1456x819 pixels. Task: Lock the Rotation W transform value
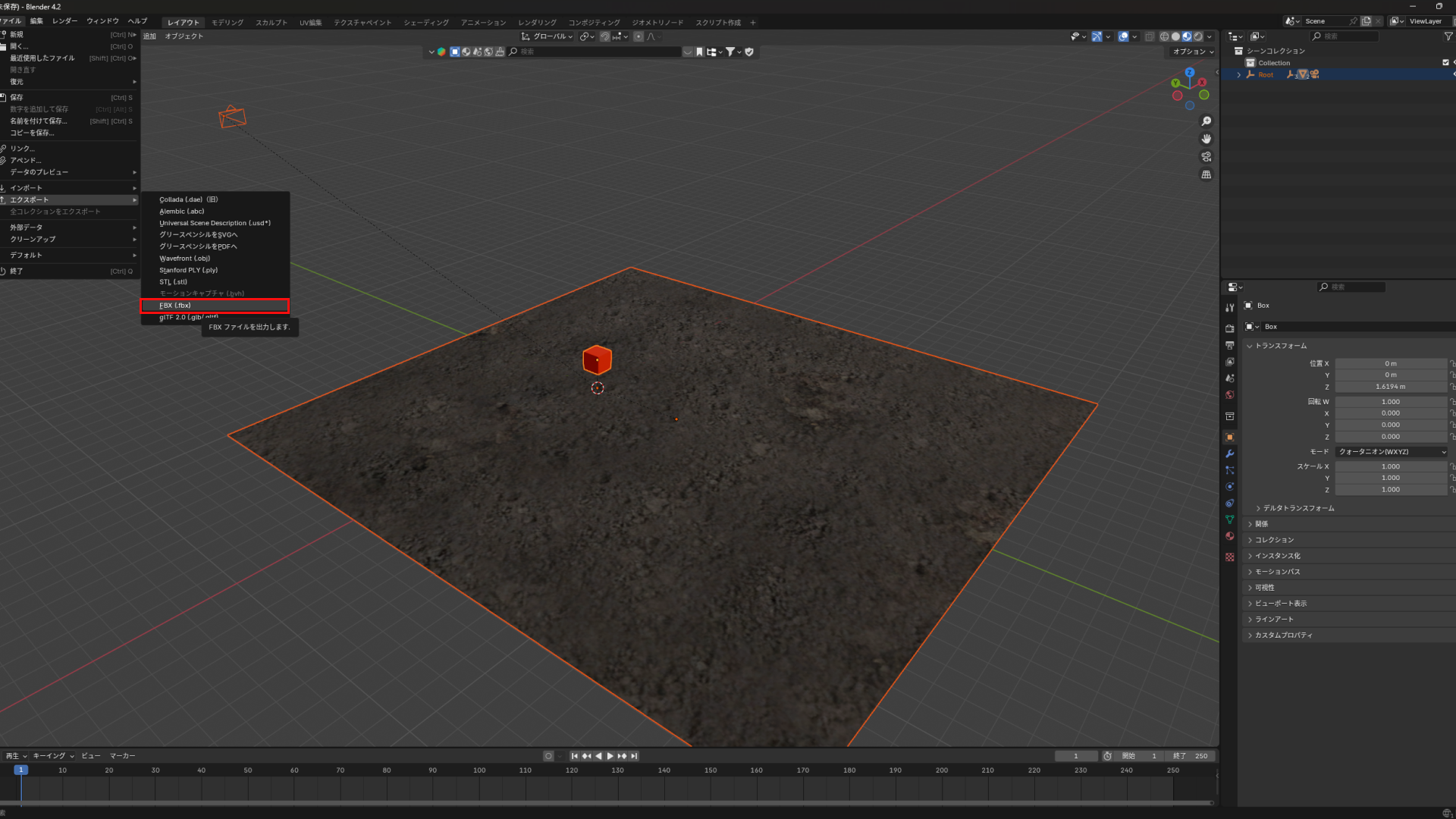(1452, 402)
